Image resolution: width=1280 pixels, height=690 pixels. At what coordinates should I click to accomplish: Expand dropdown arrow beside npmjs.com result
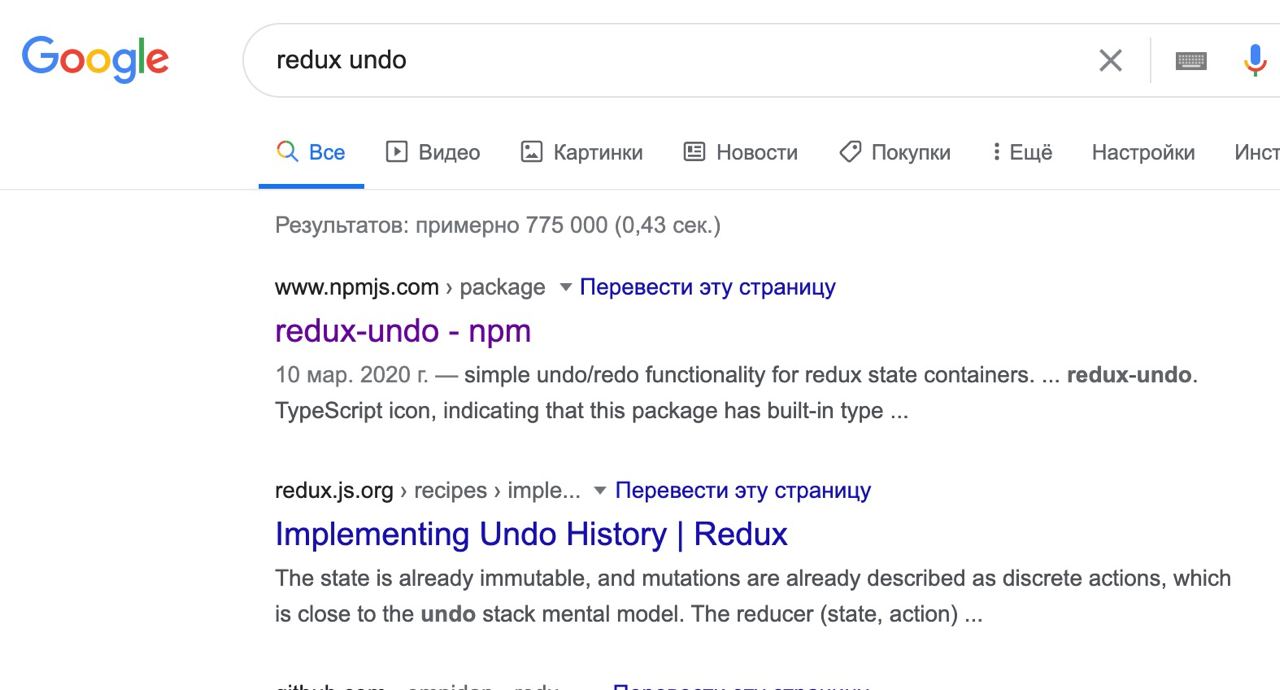[566, 288]
